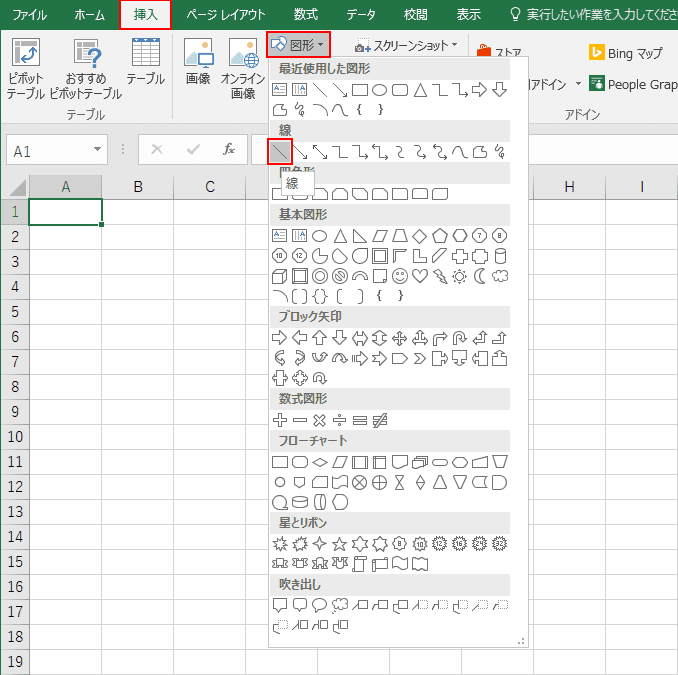Viewport: 678px width, 675px height.
Task: Pick the Cube shape in basic shapes
Action: [x=280, y=276]
